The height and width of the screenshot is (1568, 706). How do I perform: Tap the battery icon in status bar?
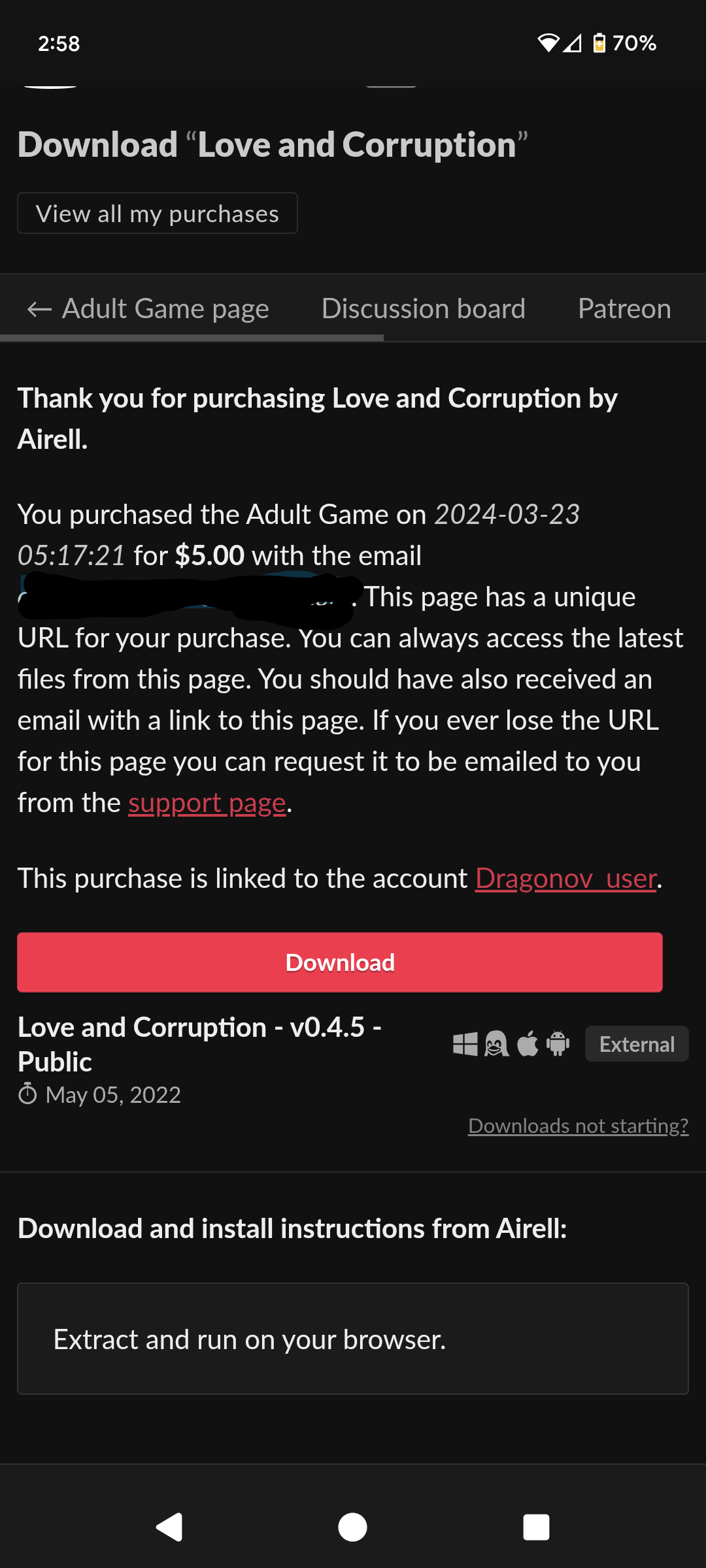point(599,43)
